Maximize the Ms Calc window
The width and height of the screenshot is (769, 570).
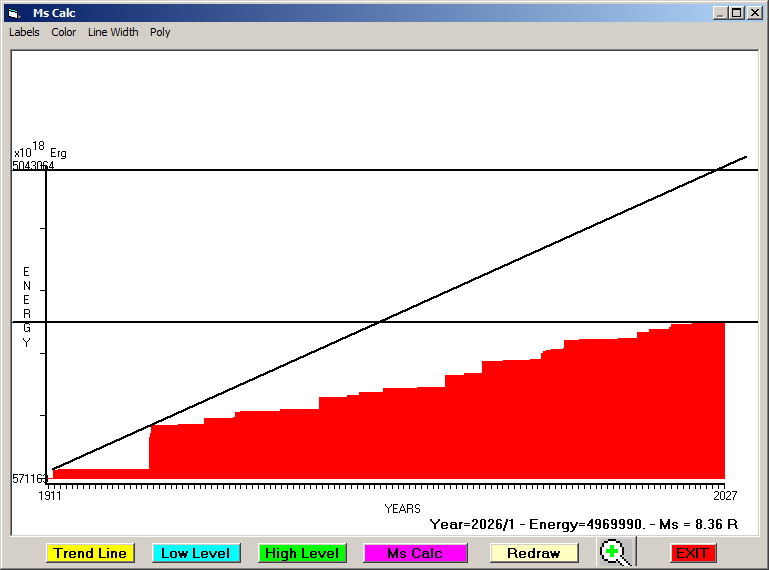[x=737, y=13]
